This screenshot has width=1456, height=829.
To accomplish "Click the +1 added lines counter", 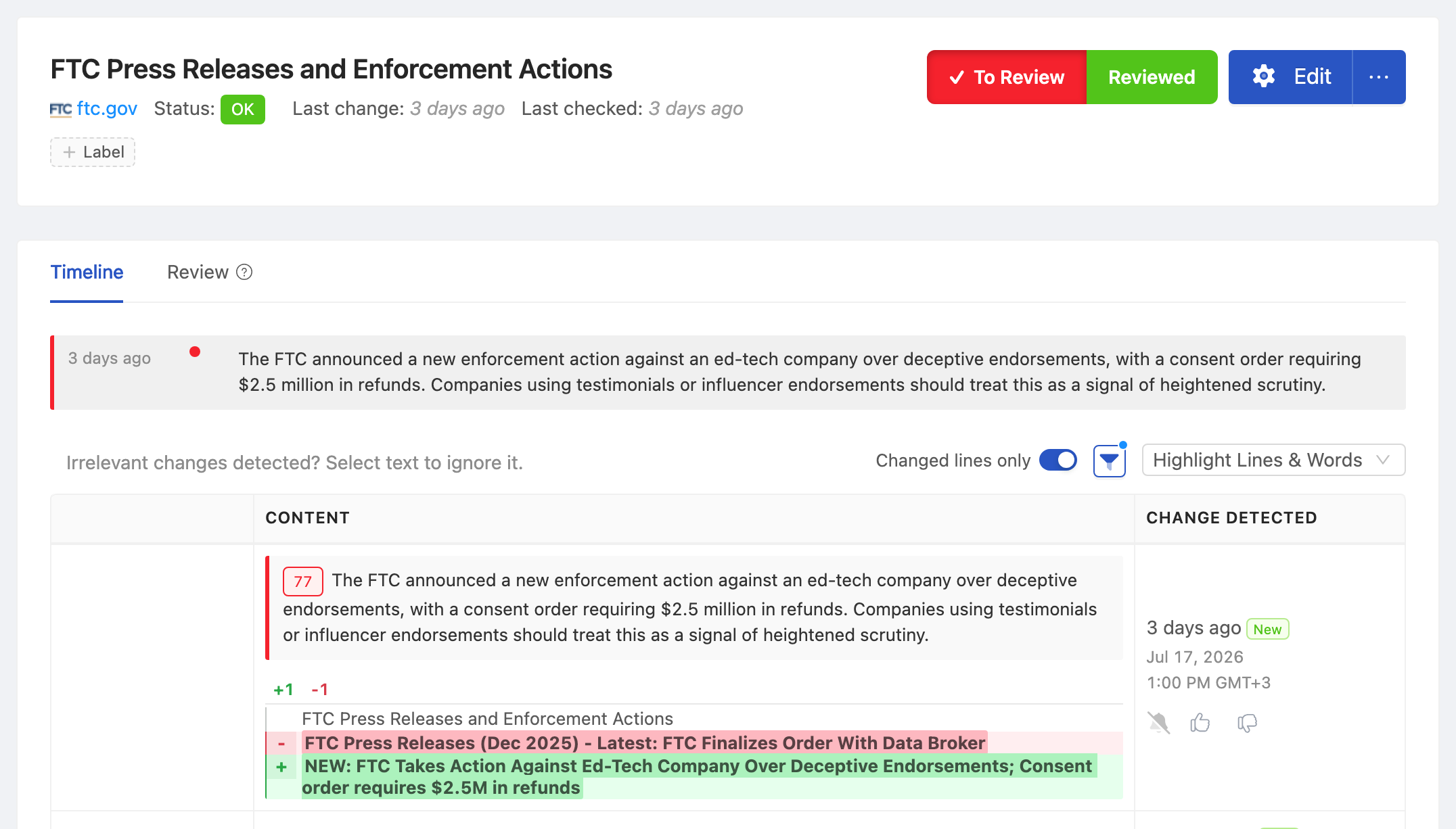I will 283,690.
